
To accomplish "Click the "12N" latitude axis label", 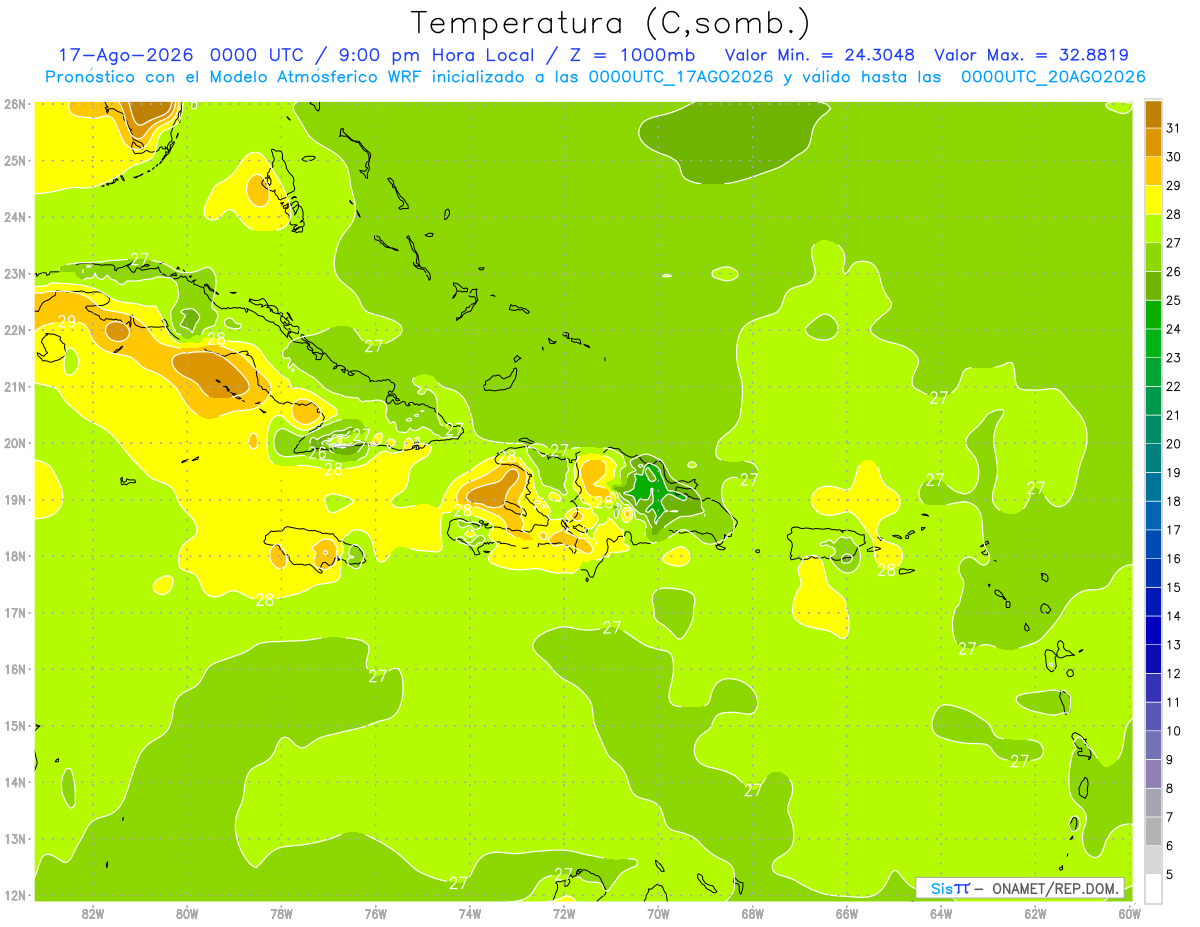I will pyautogui.click(x=15, y=895).
